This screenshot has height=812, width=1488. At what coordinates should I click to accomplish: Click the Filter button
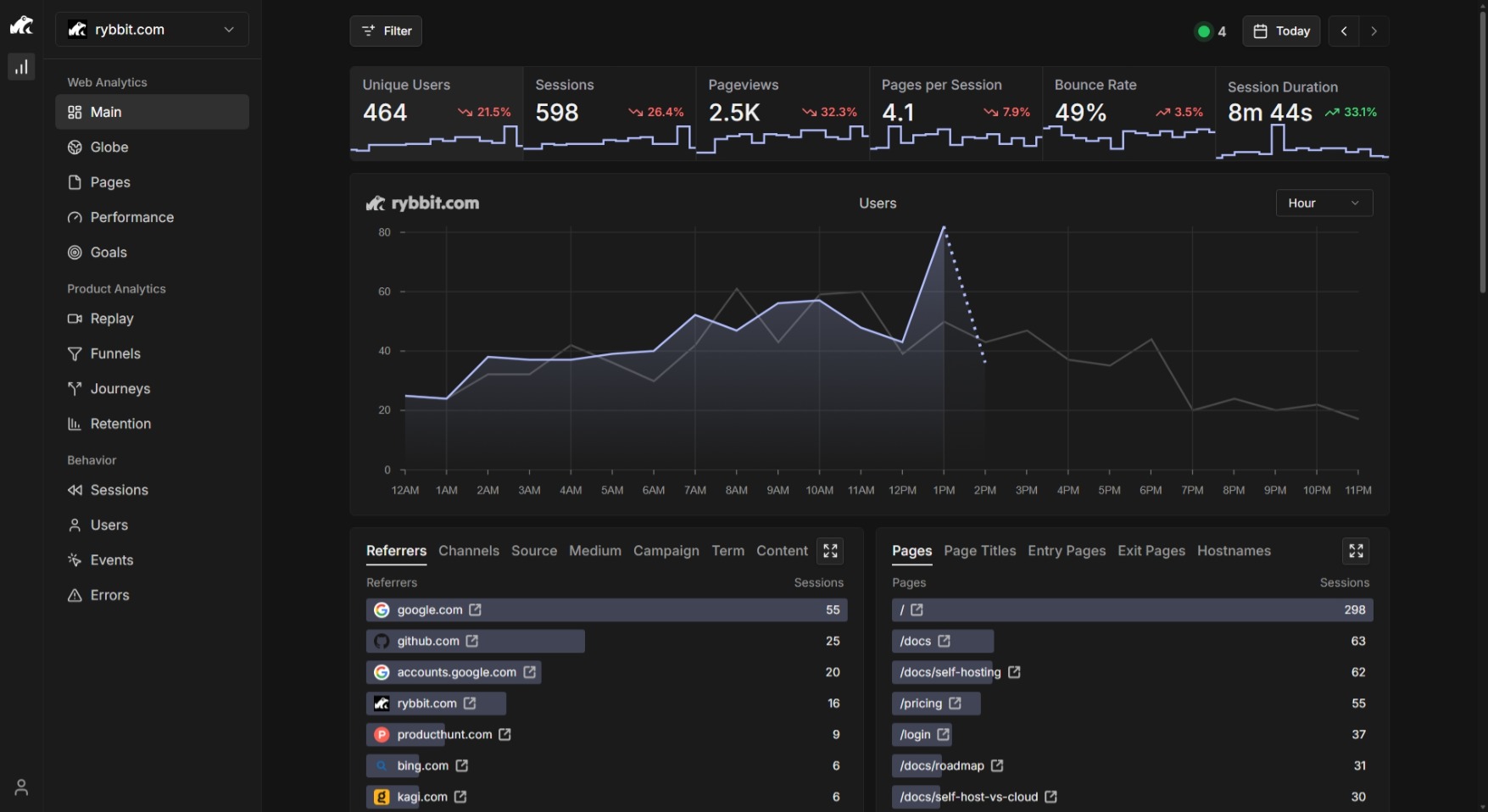pyautogui.click(x=386, y=31)
